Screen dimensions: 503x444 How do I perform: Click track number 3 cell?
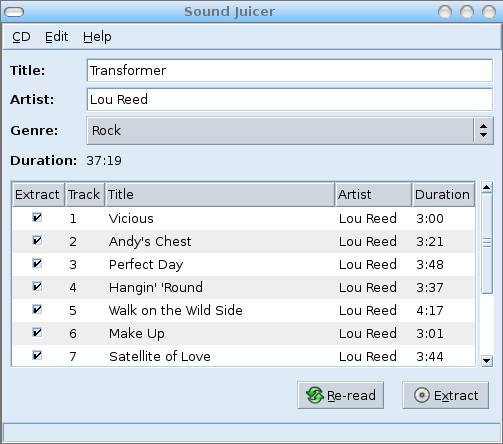pyautogui.click(x=73, y=265)
